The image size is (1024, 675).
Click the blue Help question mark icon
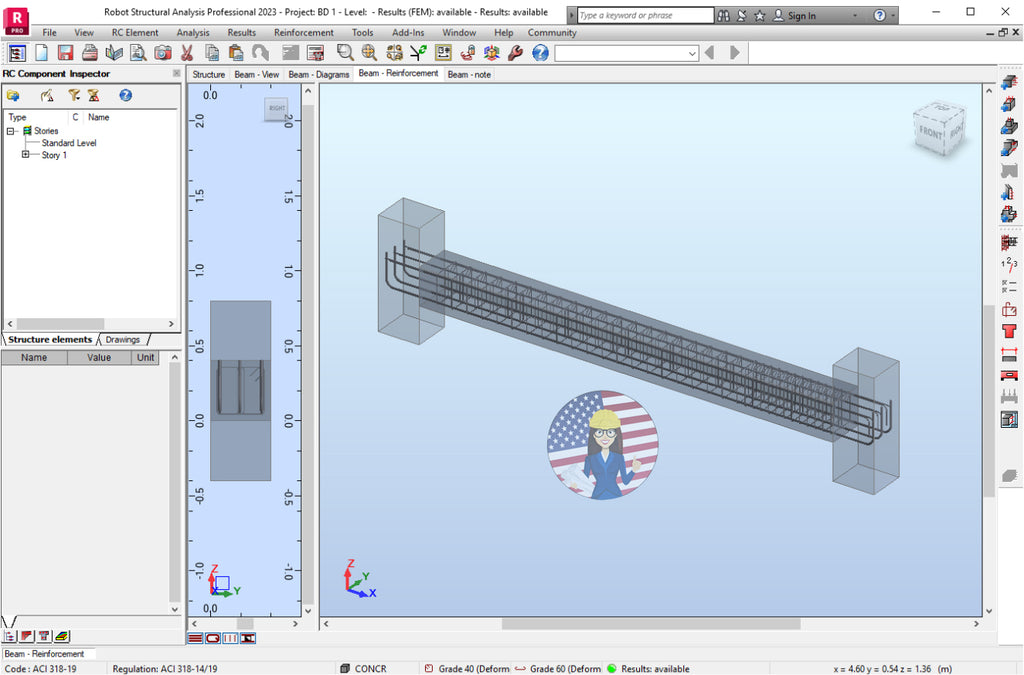(x=538, y=52)
